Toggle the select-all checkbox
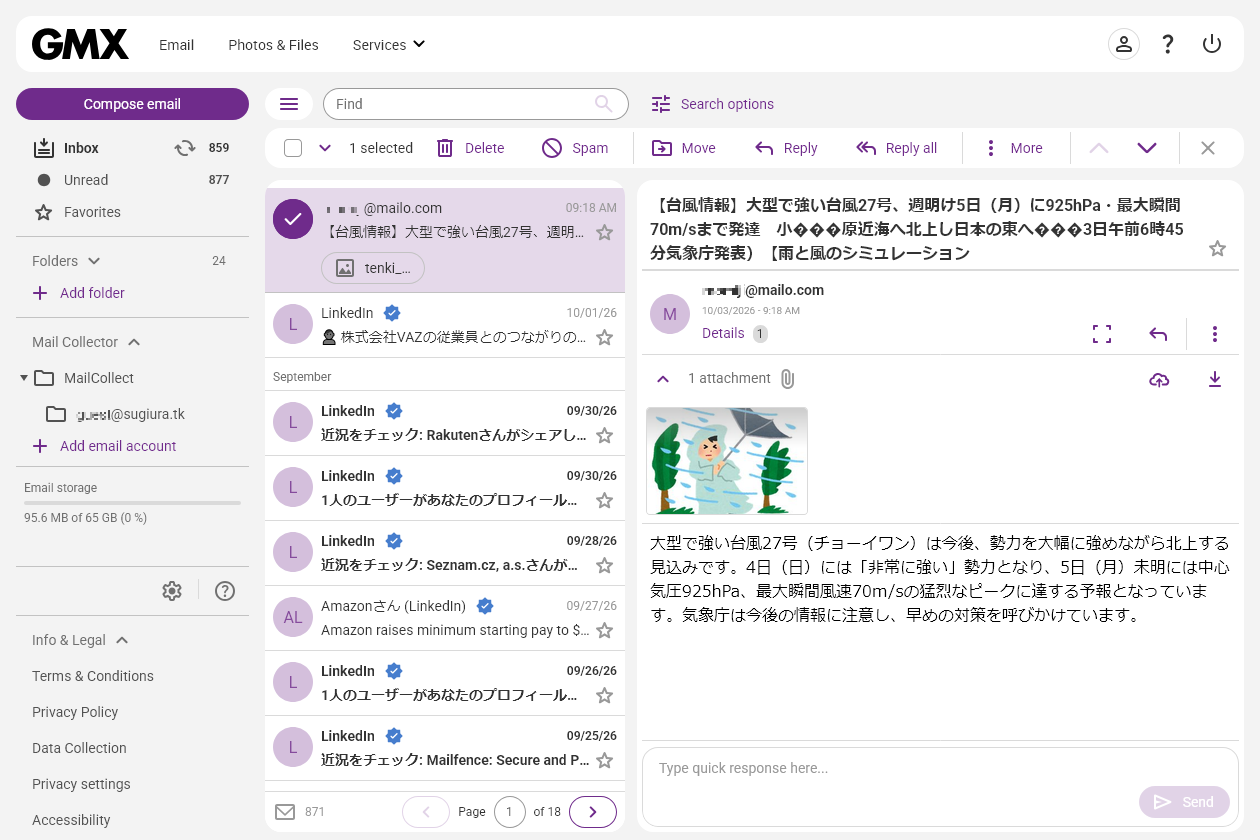 coord(293,148)
